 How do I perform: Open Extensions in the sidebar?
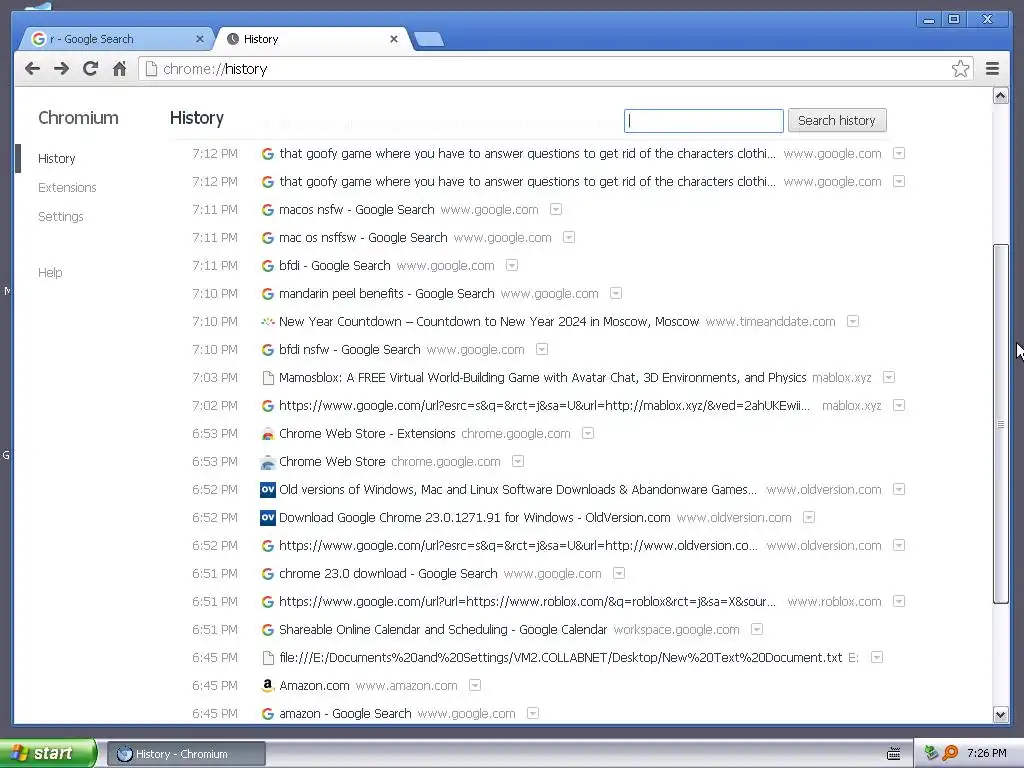tap(67, 187)
